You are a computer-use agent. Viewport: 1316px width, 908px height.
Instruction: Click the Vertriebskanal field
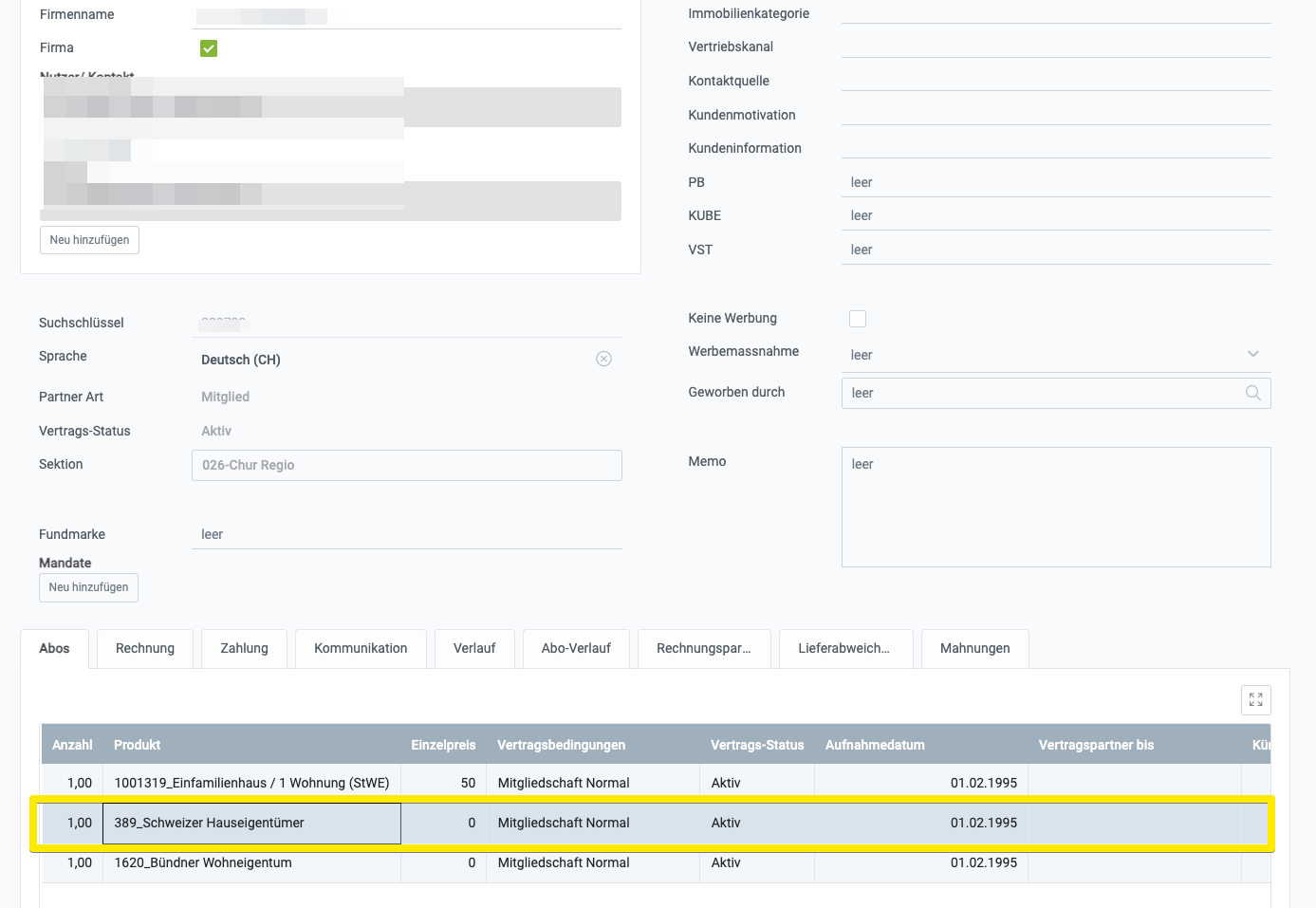pyautogui.click(x=1056, y=46)
